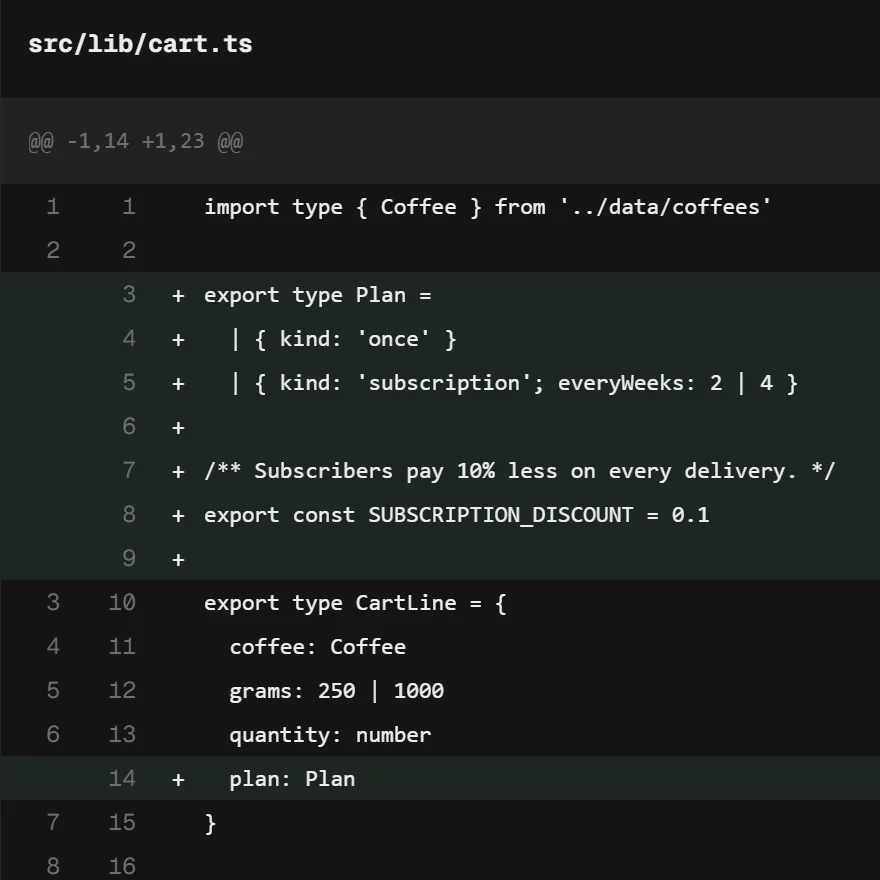Image resolution: width=880 pixels, height=880 pixels.
Task: Click new line number 16
Action: click(122, 867)
